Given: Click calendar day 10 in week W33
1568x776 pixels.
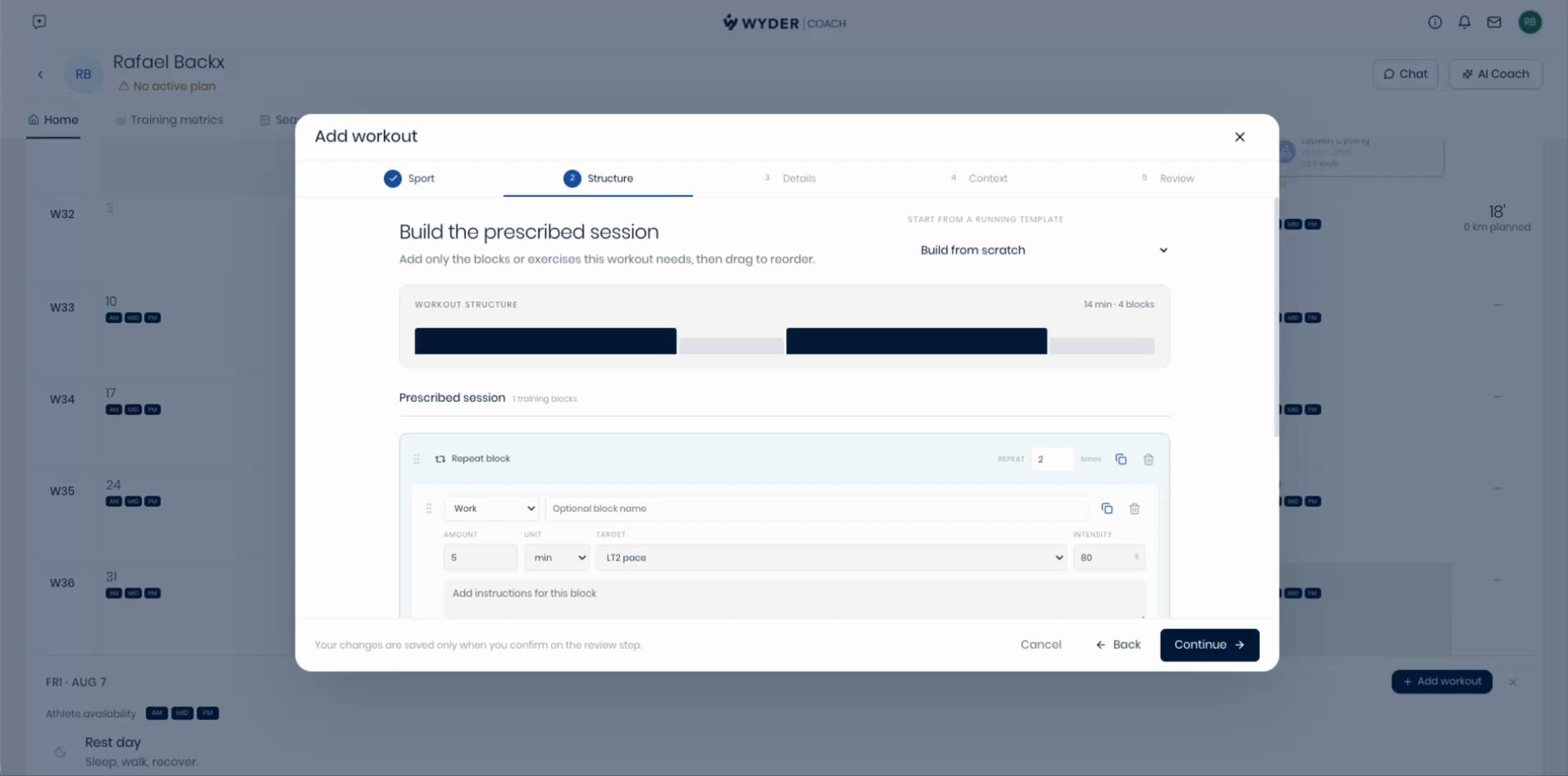Looking at the screenshot, I should tap(112, 301).
